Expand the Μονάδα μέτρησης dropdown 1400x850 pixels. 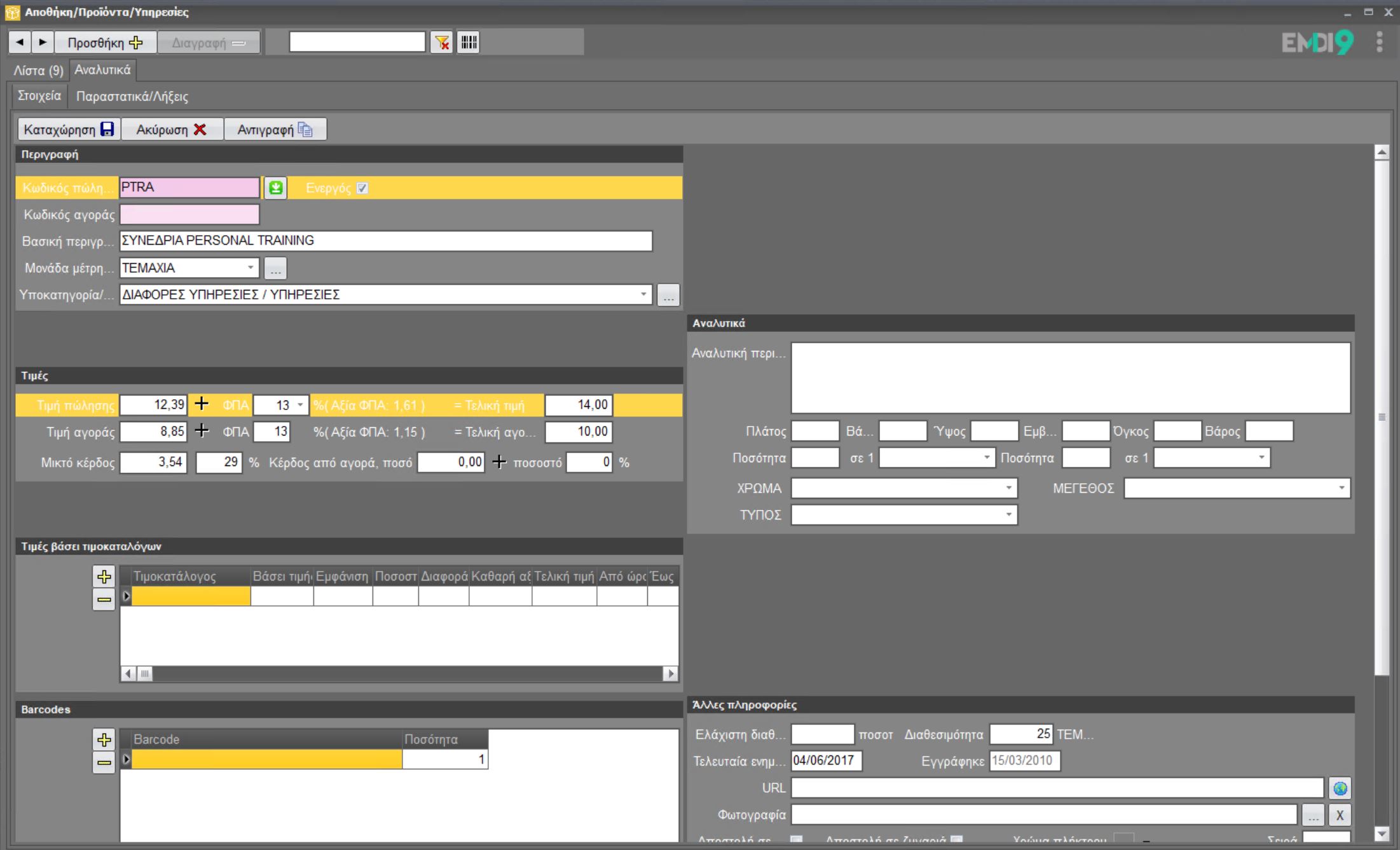click(x=250, y=268)
